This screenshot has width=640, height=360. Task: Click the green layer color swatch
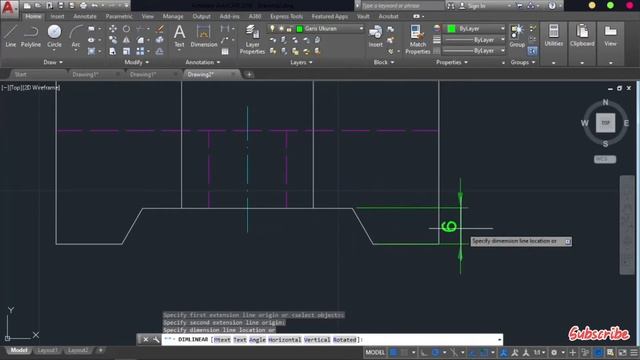point(300,29)
